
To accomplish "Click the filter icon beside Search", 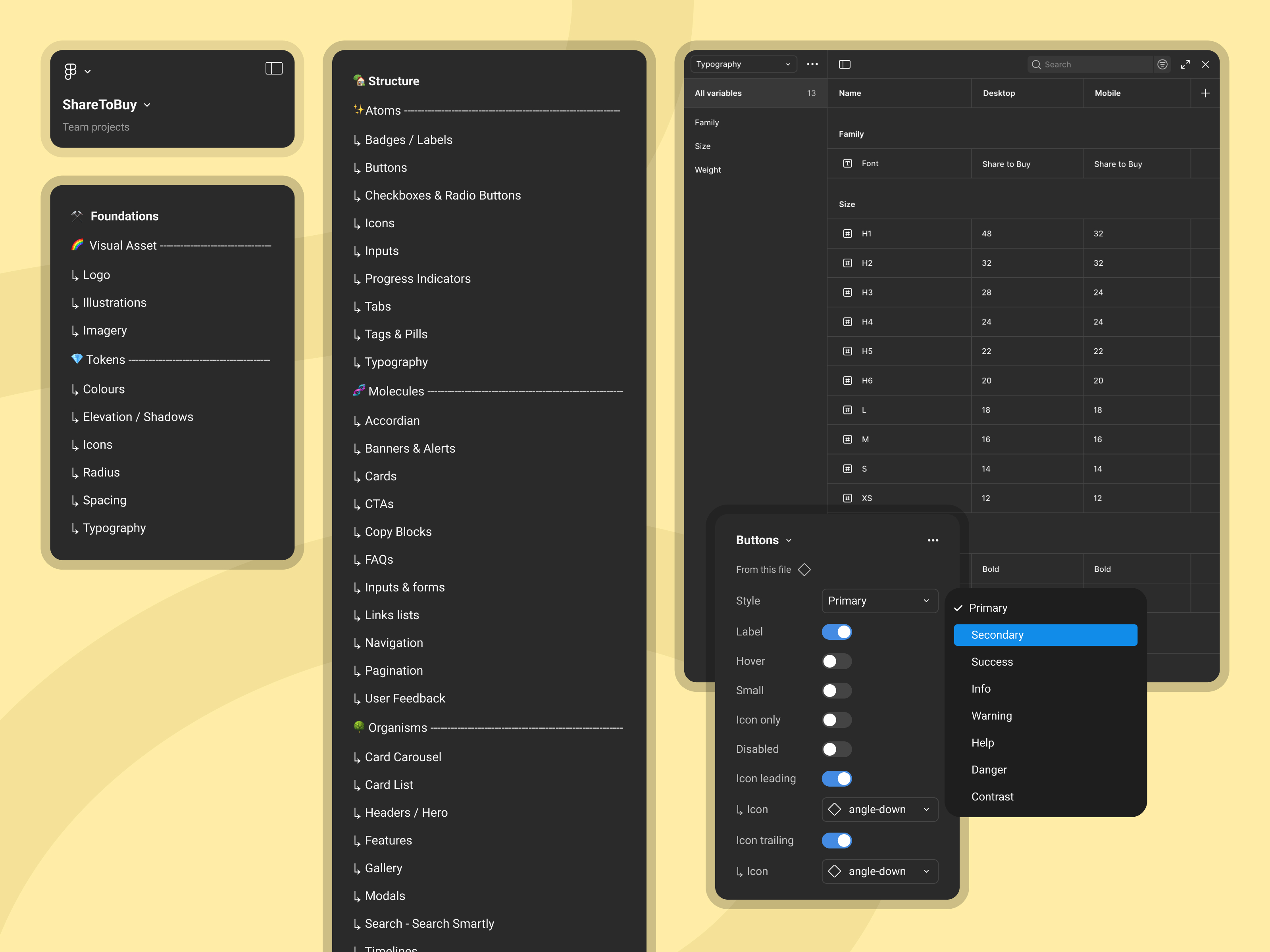I will [x=1162, y=64].
